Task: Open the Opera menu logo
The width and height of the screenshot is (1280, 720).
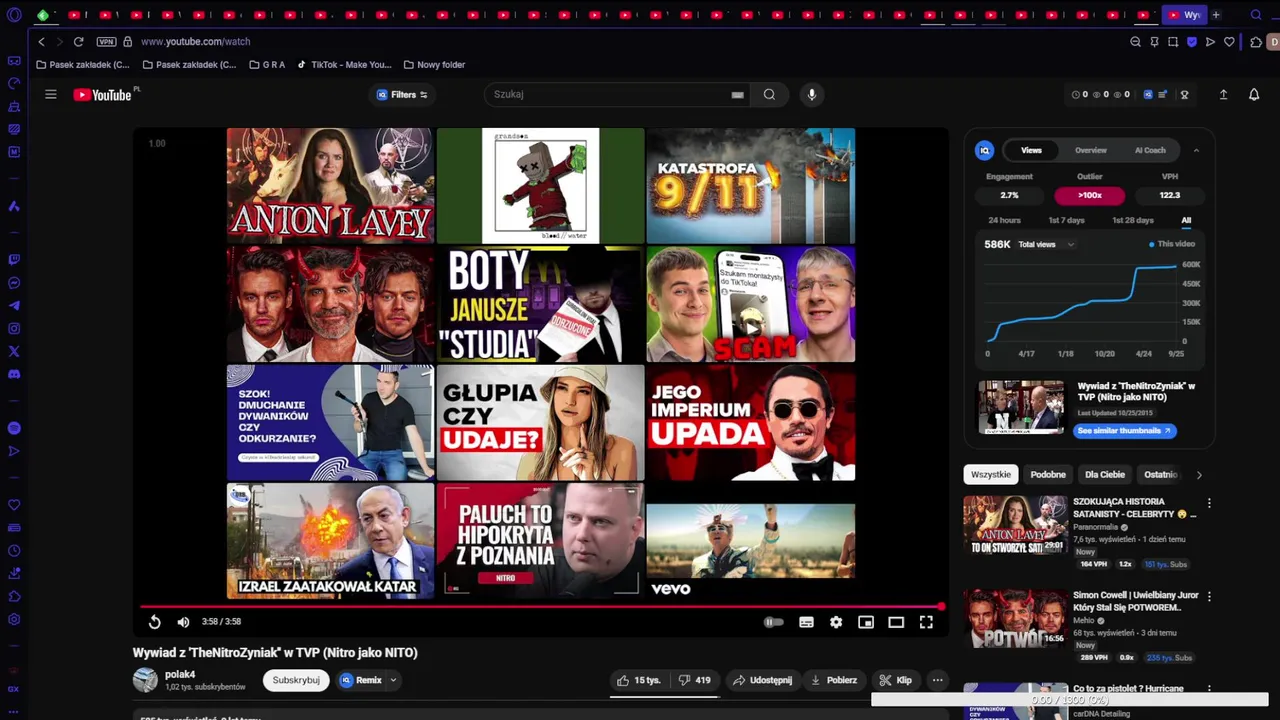Action: (x=14, y=15)
